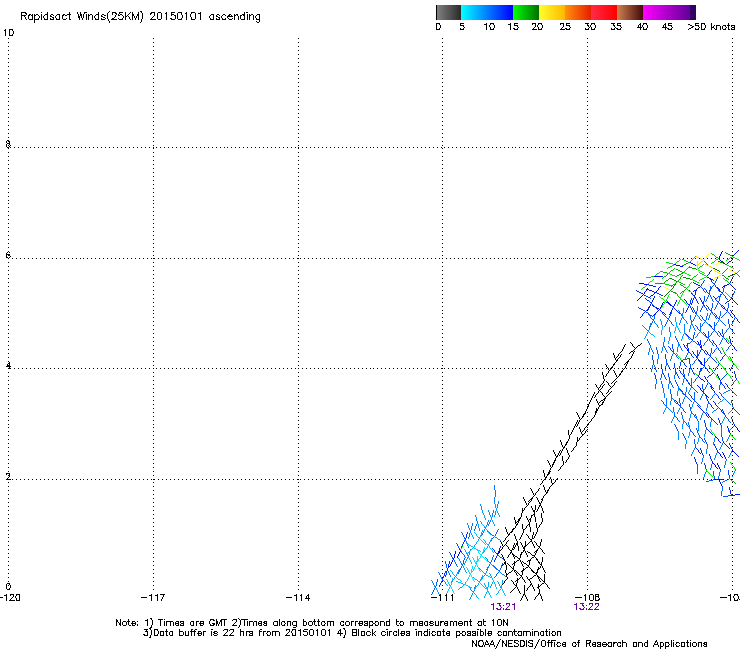Viewport: 740px width, 650px height.
Task: Click the green 15-20 knots color band
Action: pos(526,12)
